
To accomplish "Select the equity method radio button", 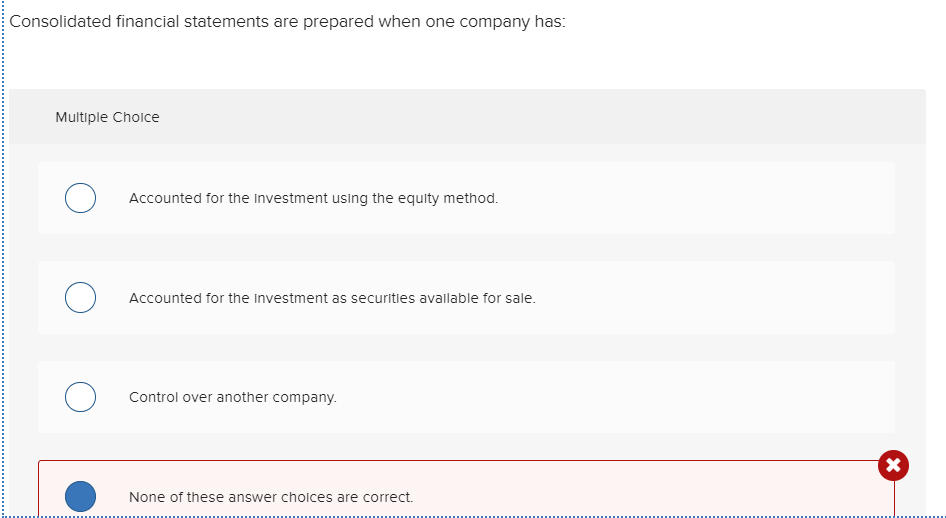I will 80,198.
